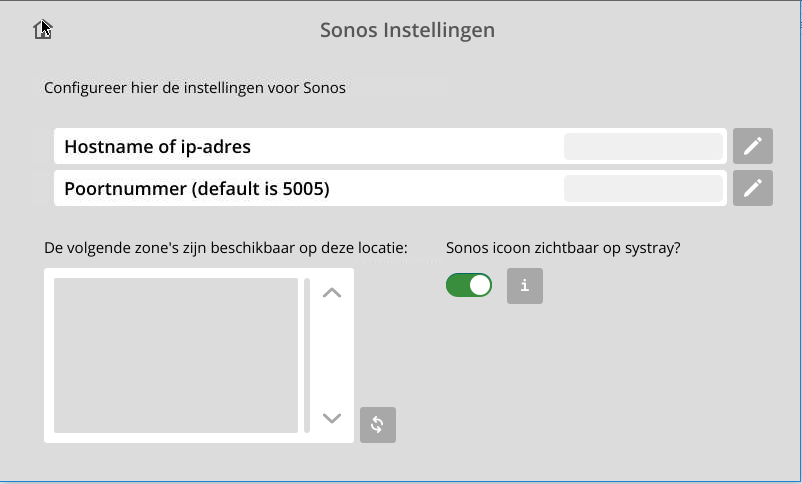Click 'Sonos icoon zichtbaar op systray?' label

[x=563, y=248]
